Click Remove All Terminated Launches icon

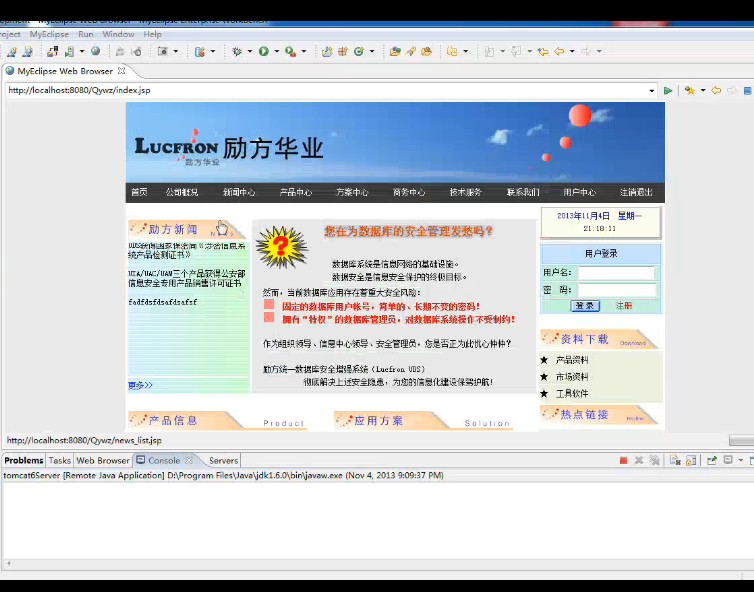pyautogui.click(x=654, y=461)
